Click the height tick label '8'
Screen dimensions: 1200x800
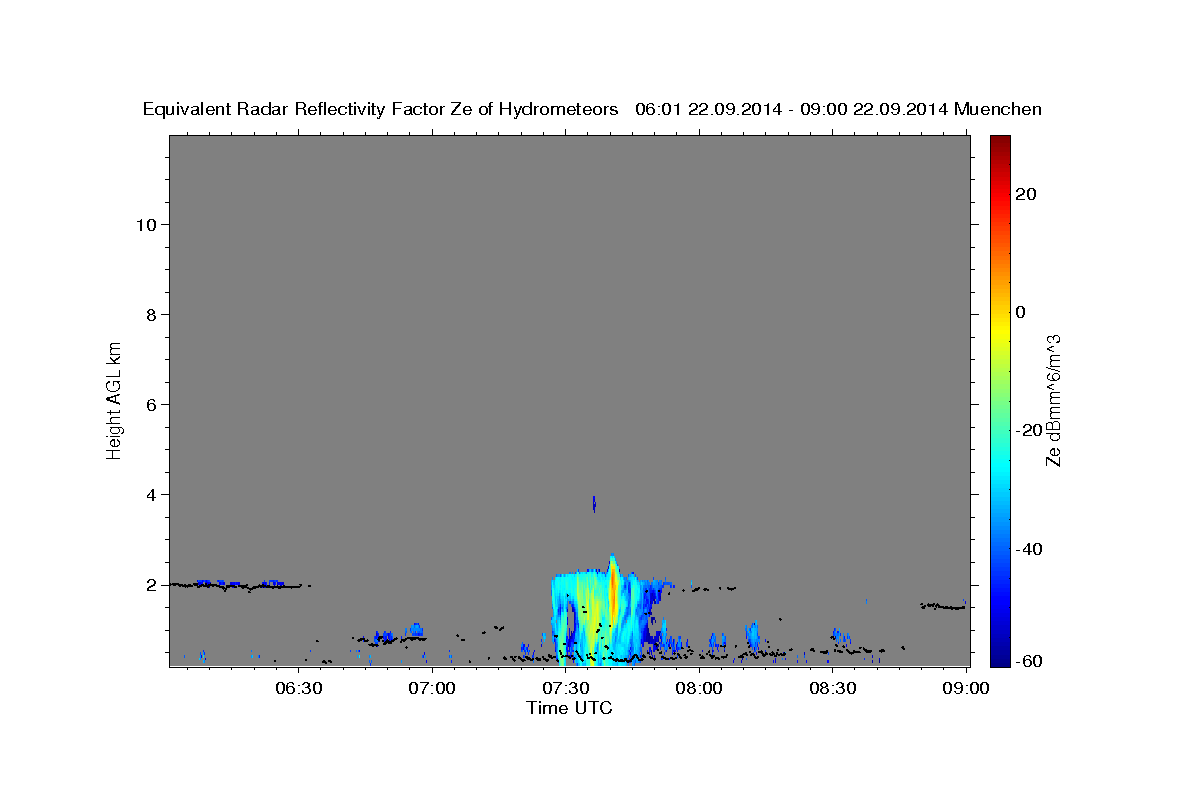[x=150, y=314]
